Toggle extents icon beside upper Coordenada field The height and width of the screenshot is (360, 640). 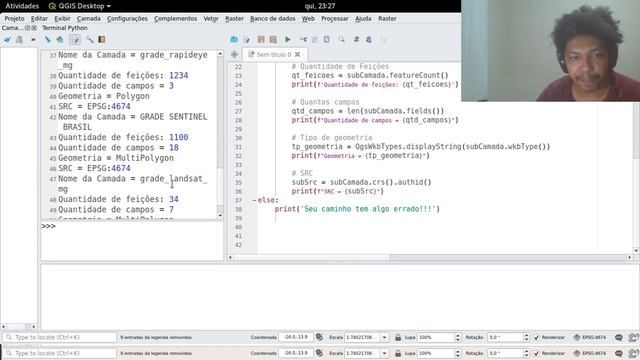click(320, 337)
